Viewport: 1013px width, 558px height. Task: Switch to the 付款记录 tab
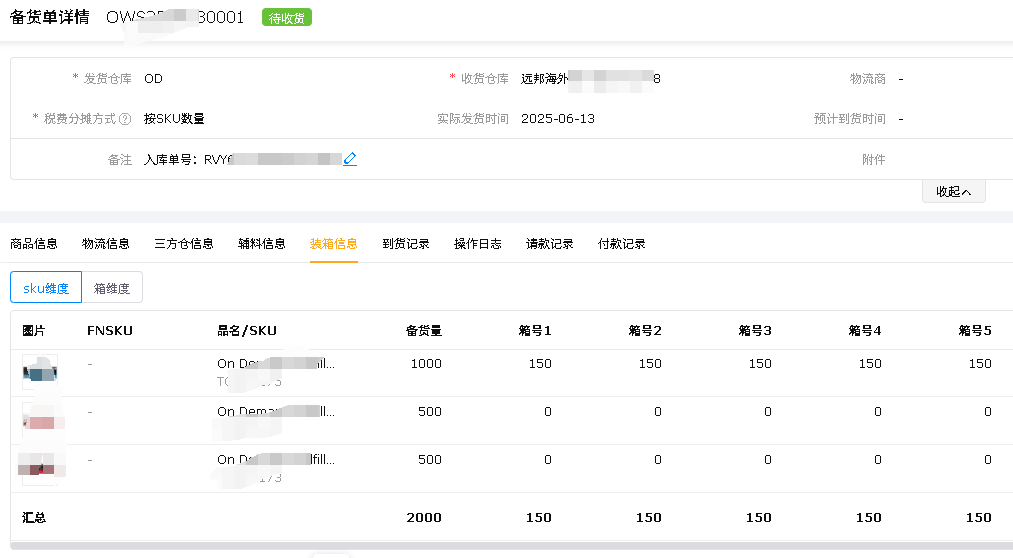pos(622,244)
